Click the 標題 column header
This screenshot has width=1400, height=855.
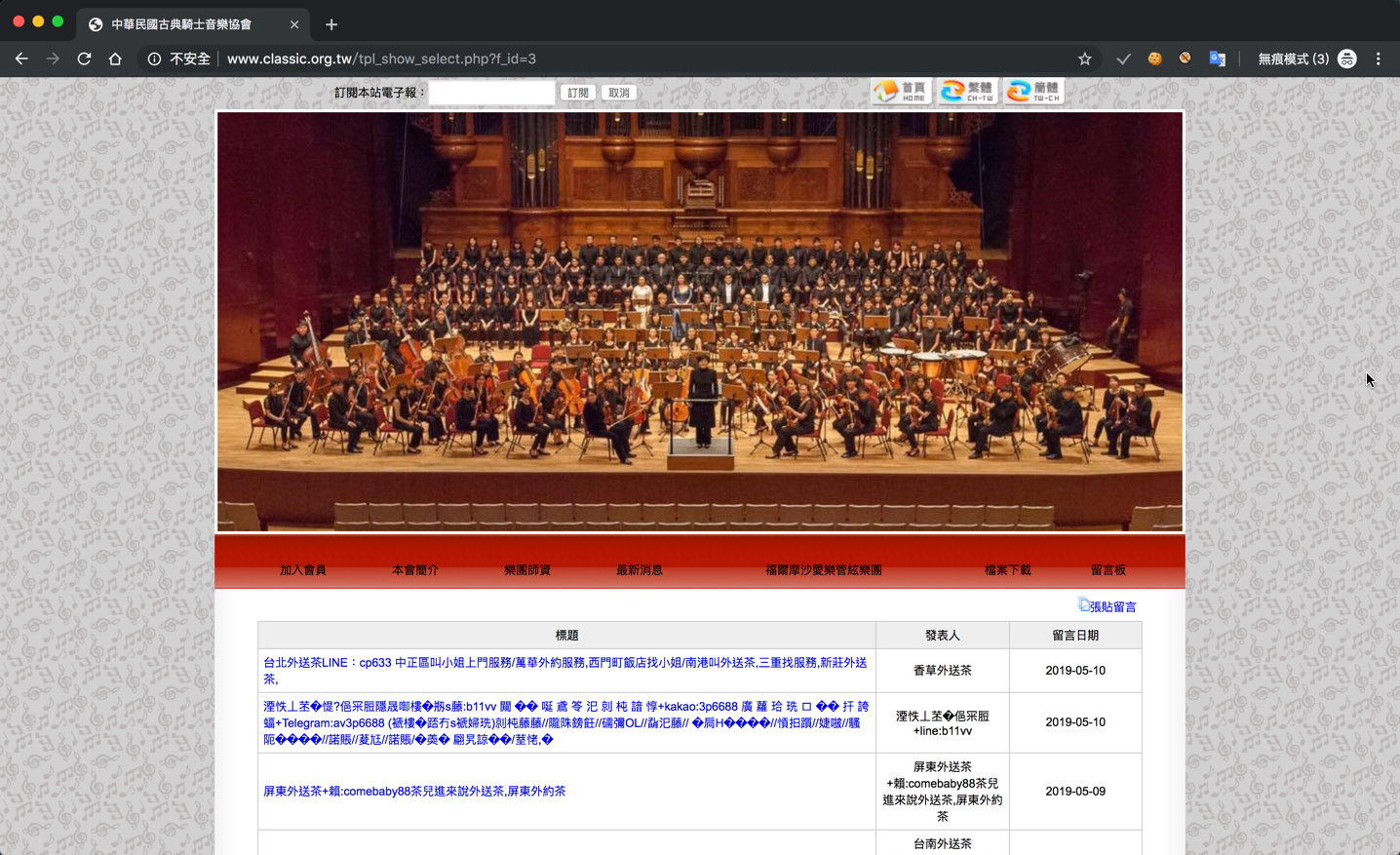566,636
